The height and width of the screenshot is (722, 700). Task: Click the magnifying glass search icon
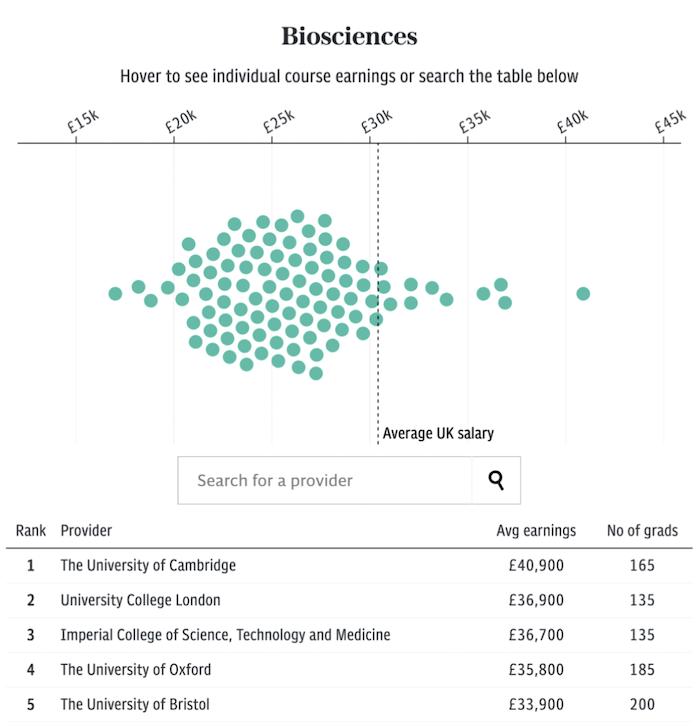tap(496, 480)
